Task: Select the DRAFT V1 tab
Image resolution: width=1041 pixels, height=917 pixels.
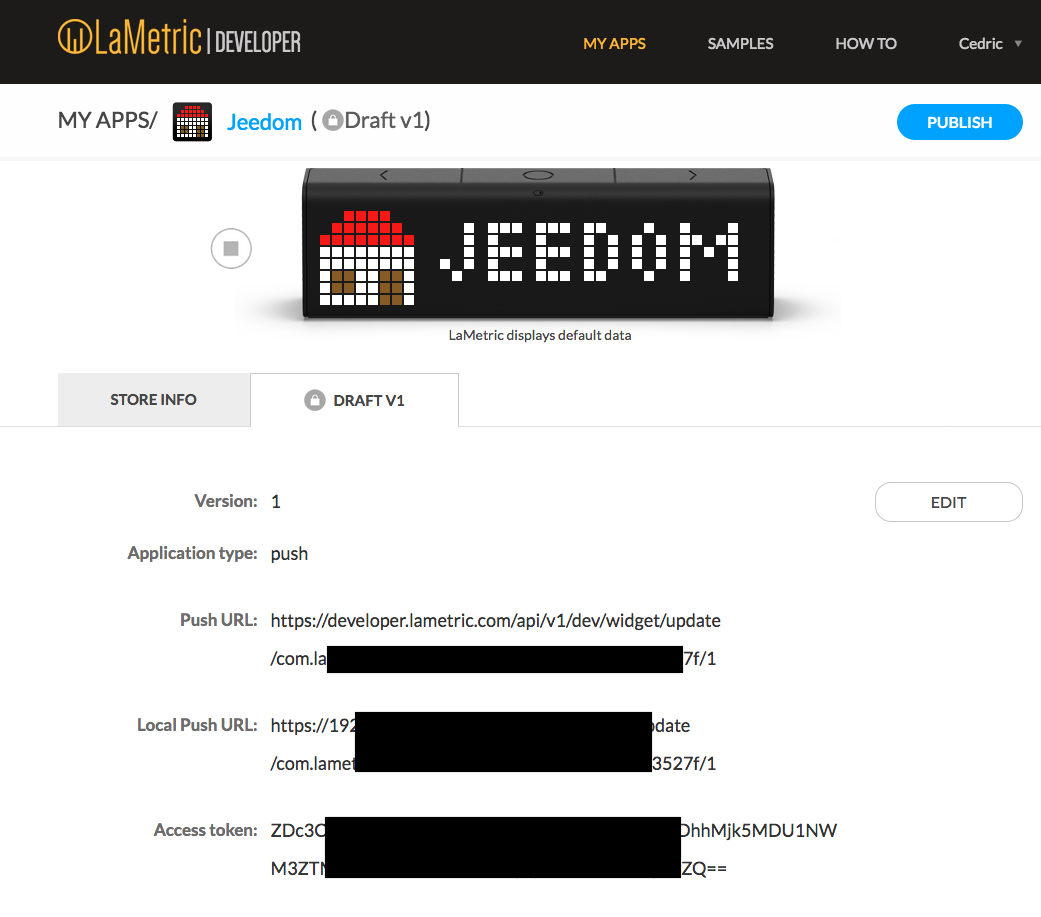Action: 355,400
